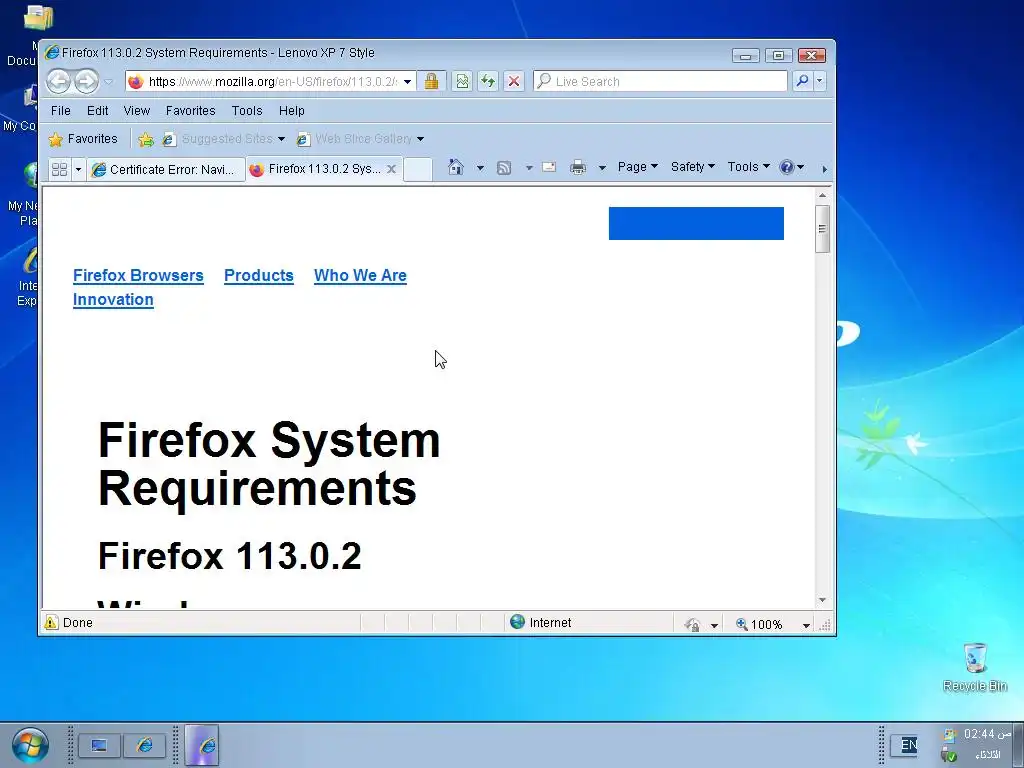This screenshot has width=1024, height=768.
Task: Open the Safety command menu
Action: pyautogui.click(x=692, y=167)
